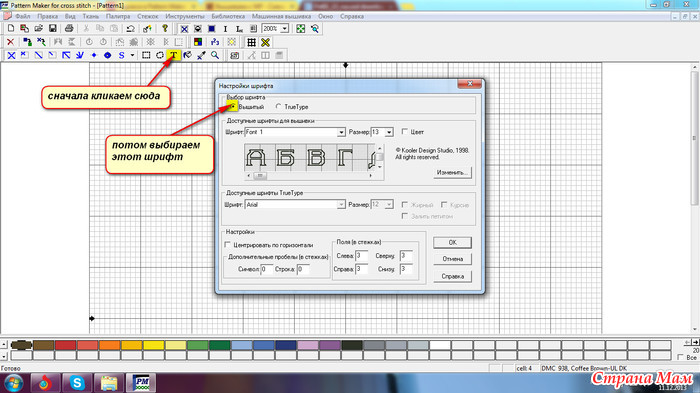Open the Файл menu
700x393 pixels.
coord(22,16)
